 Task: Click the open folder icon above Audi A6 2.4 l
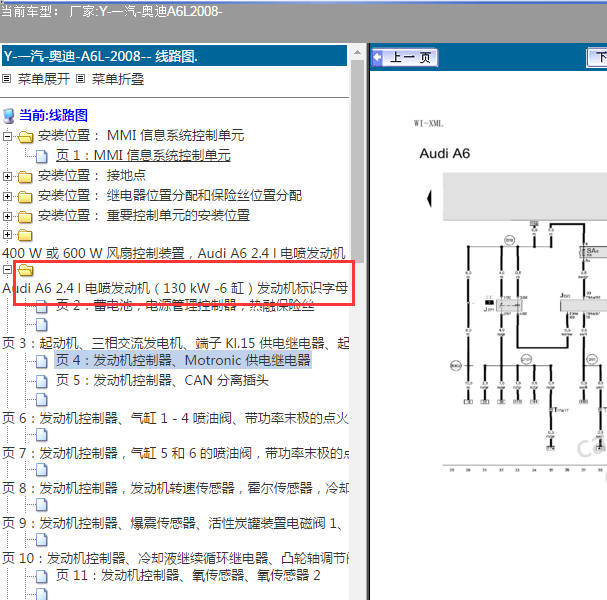[25, 270]
